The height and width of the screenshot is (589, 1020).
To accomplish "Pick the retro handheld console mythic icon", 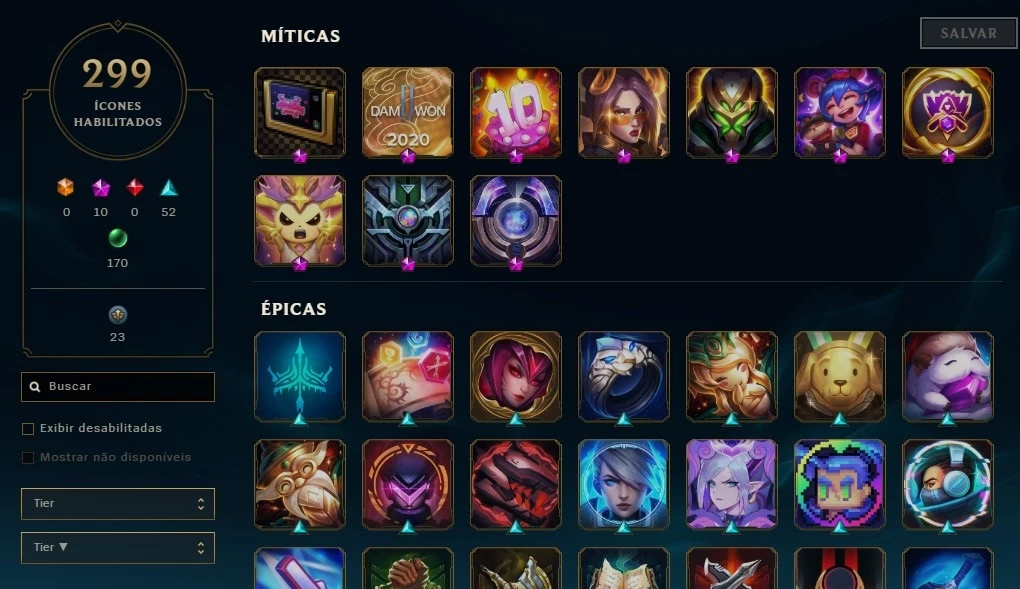I will tap(300, 113).
